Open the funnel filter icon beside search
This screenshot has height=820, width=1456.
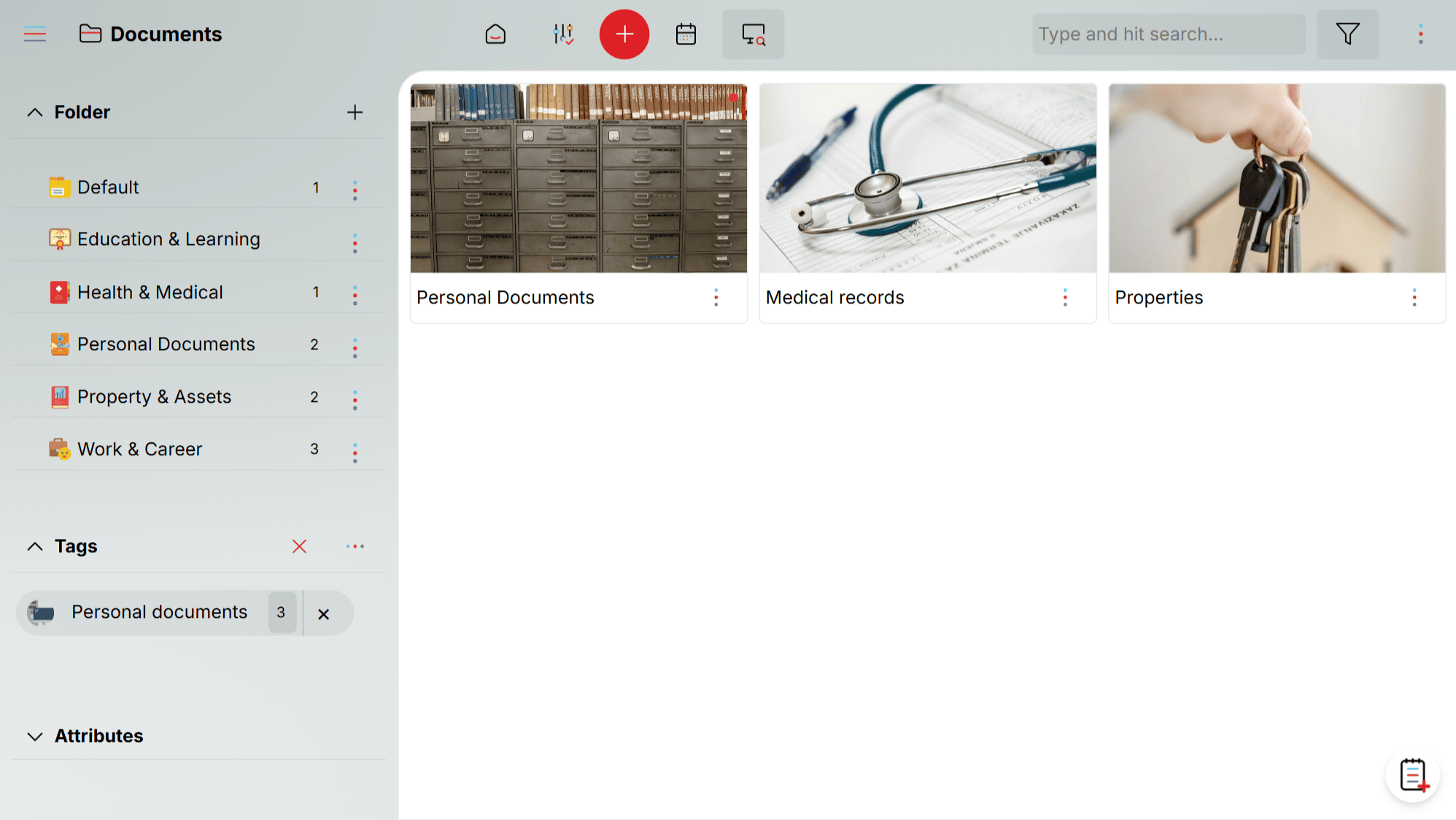tap(1347, 34)
